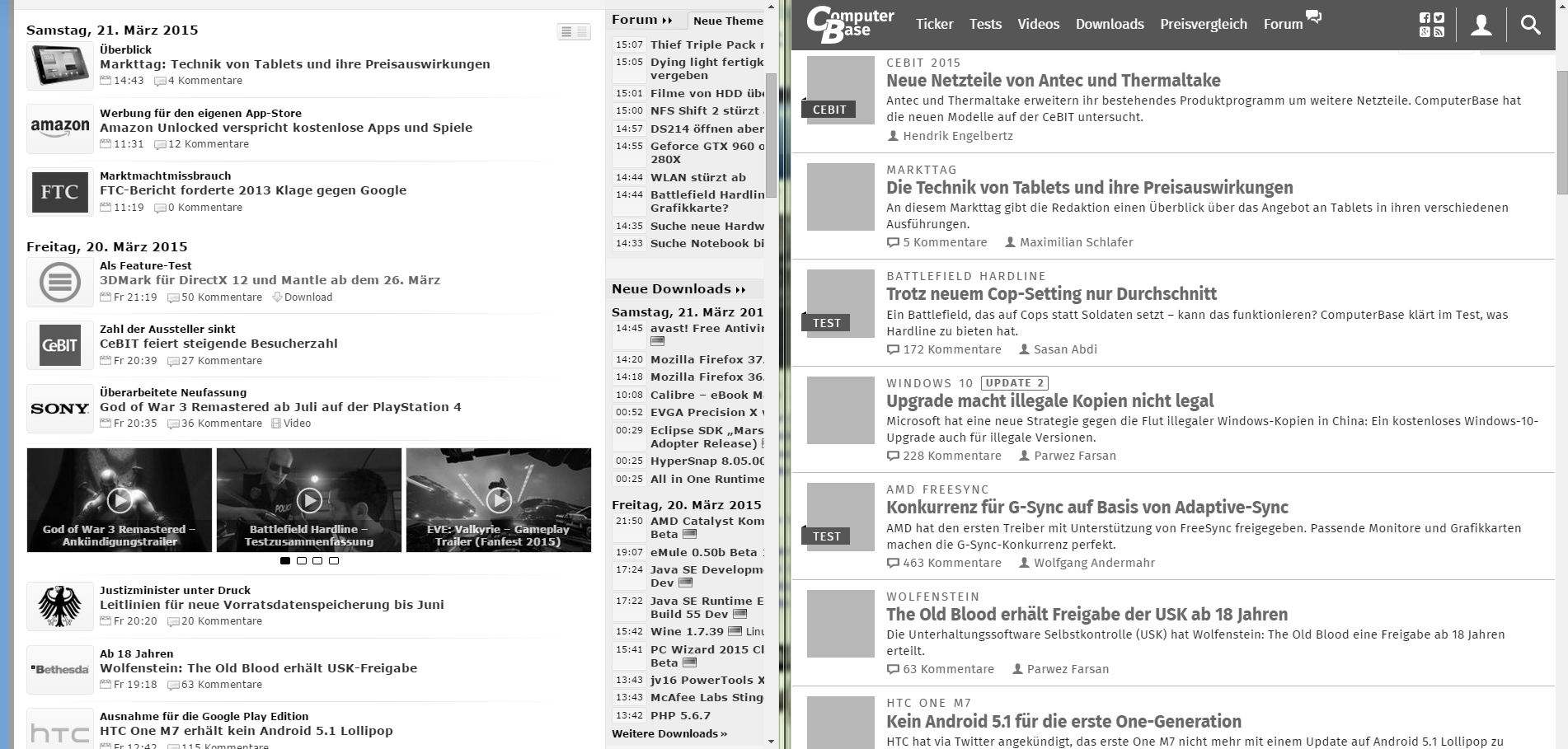Viewport: 1568px width, 749px height.
Task: Open author Wolfgang Andermahr
Action: click(x=1087, y=563)
